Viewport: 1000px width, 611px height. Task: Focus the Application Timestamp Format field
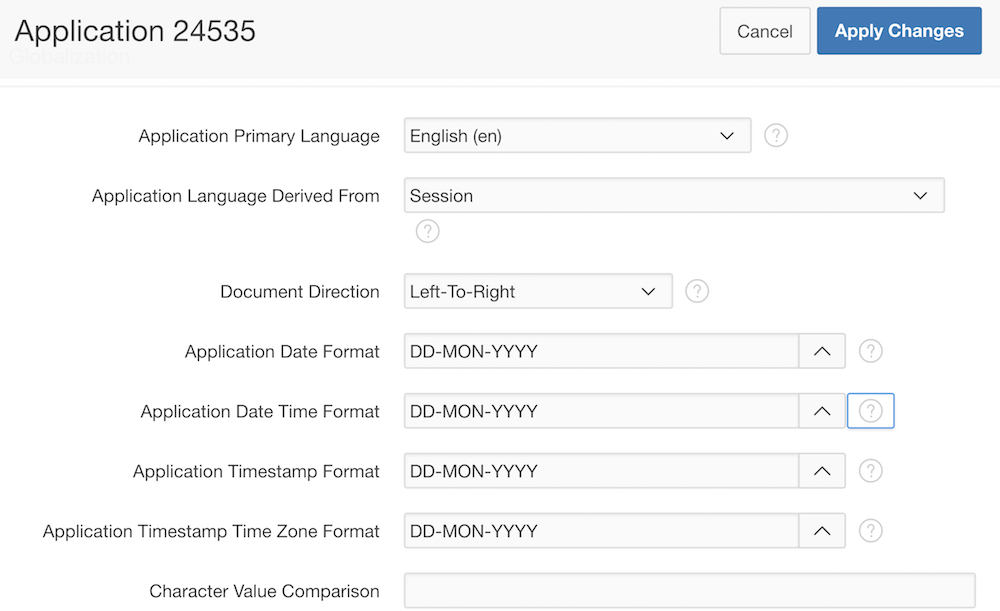coord(601,471)
